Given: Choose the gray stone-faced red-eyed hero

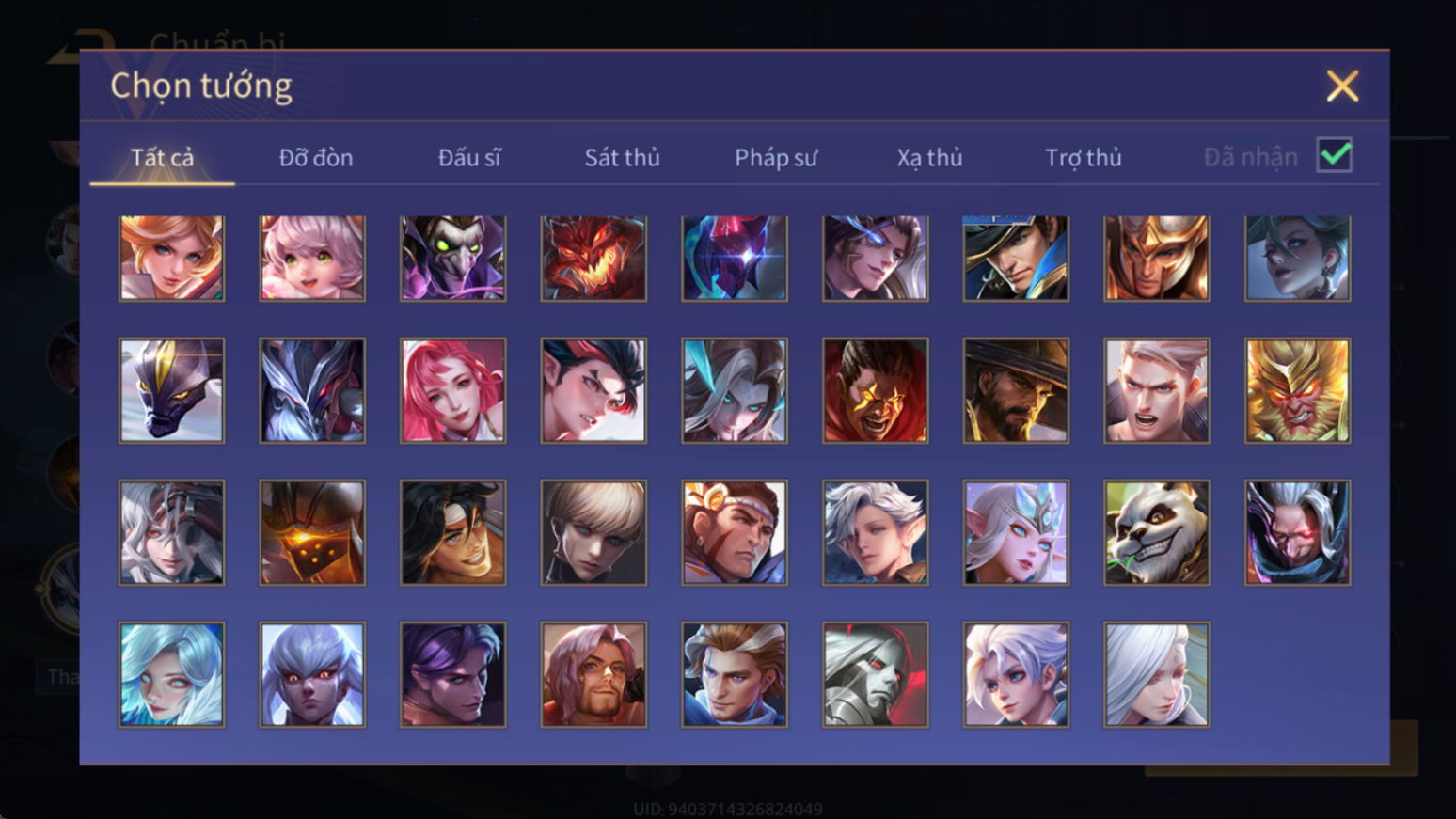Looking at the screenshot, I should (x=876, y=675).
